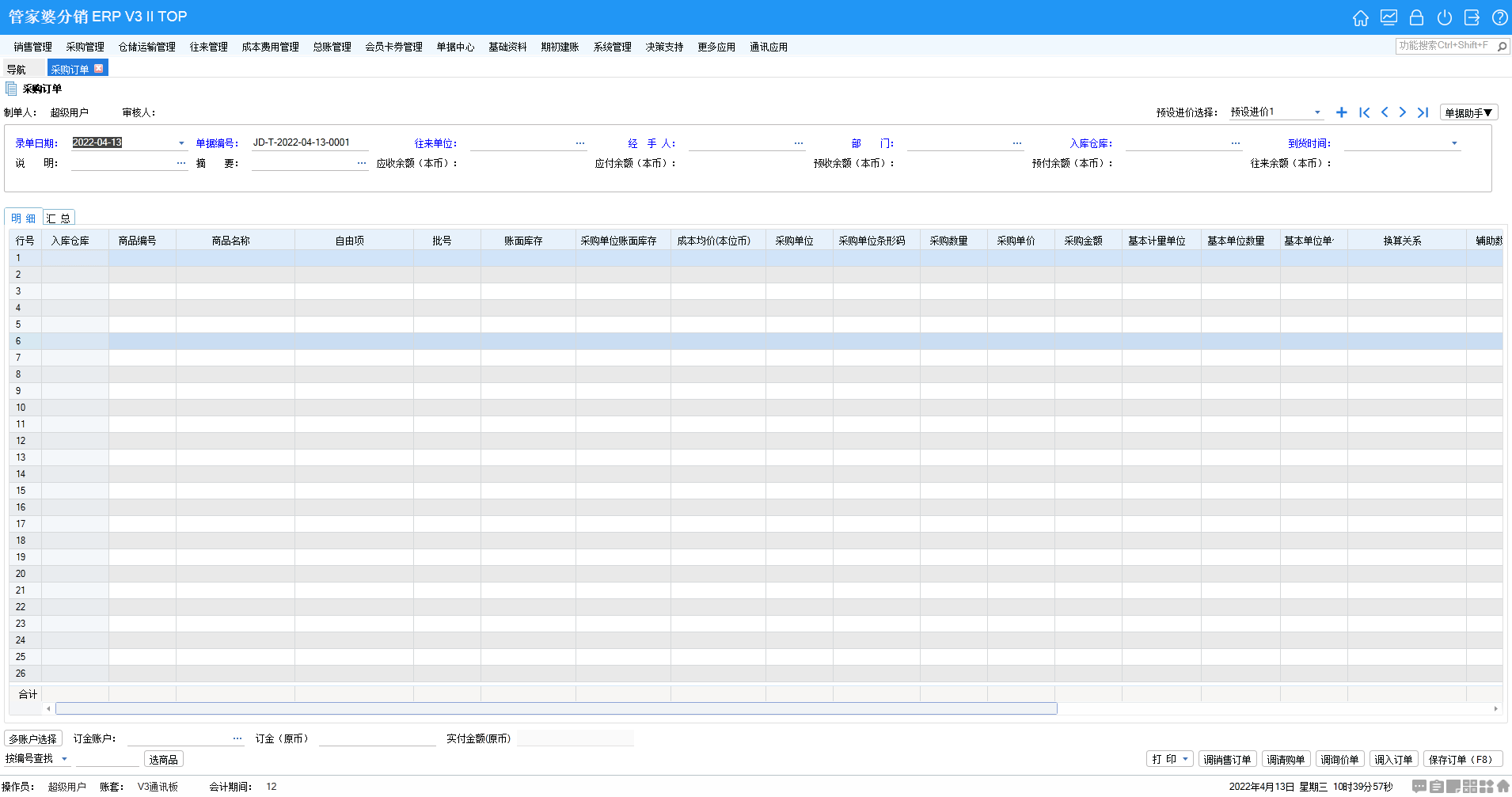Click the scrollbar left arrow
The width and height of the screenshot is (1512, 797).
(49, 708)
